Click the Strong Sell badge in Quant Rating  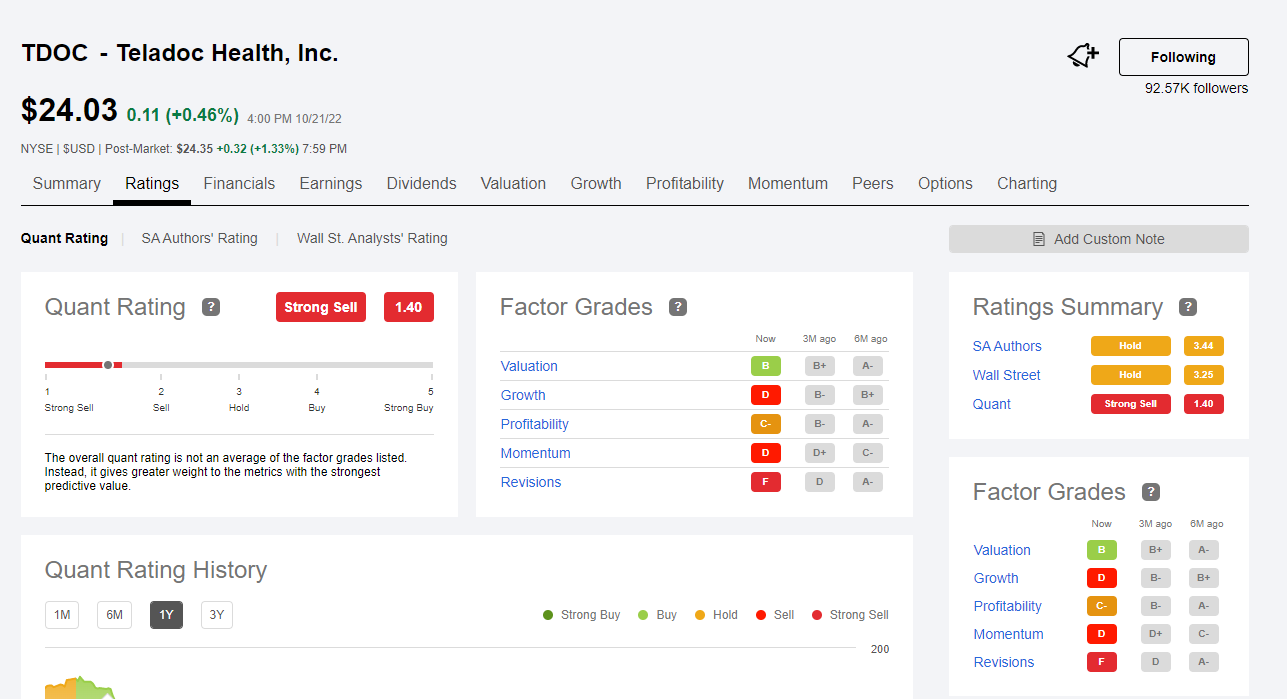321,307
